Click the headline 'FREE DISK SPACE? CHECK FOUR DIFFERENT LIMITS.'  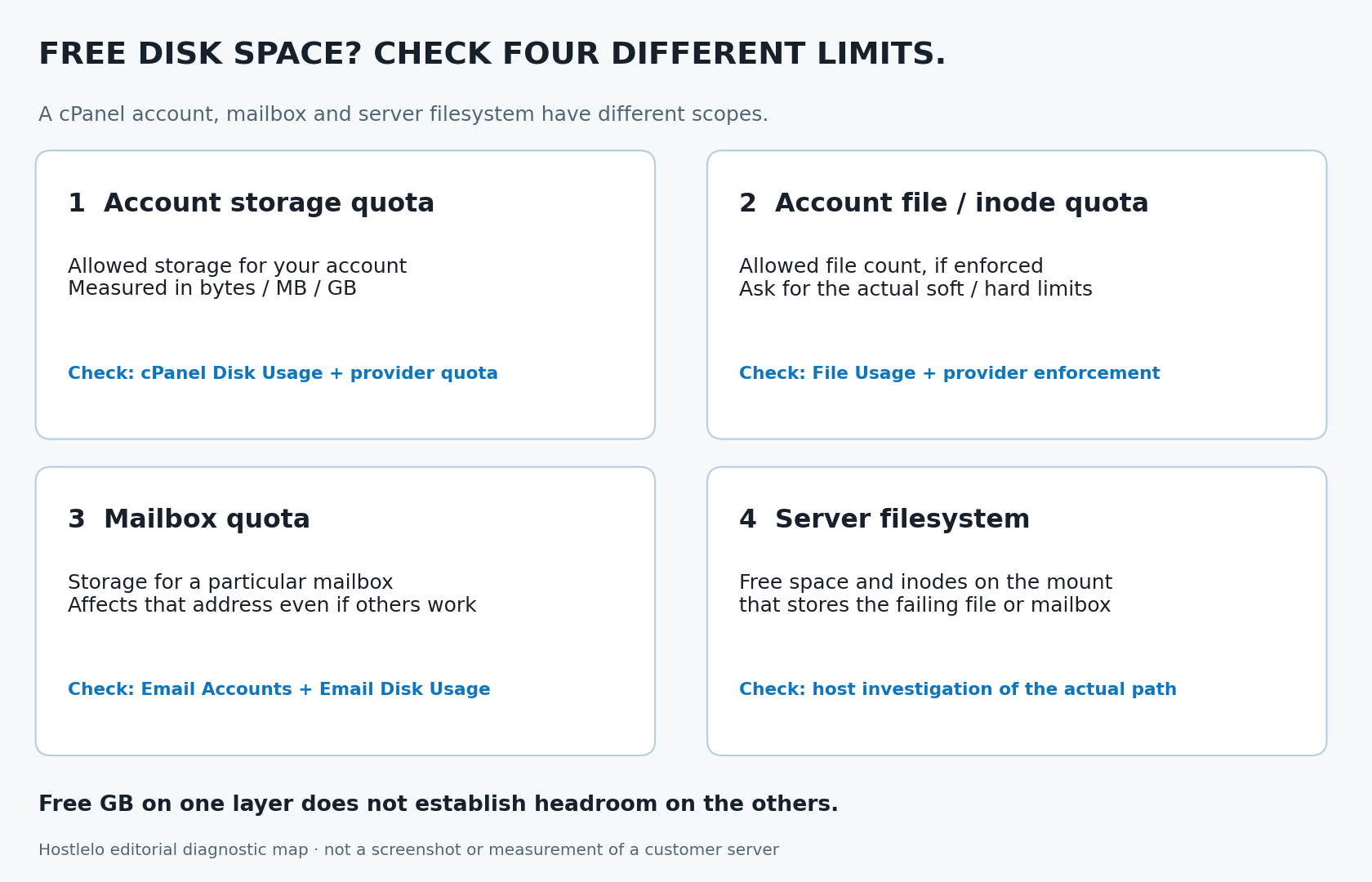click(492, 55)
